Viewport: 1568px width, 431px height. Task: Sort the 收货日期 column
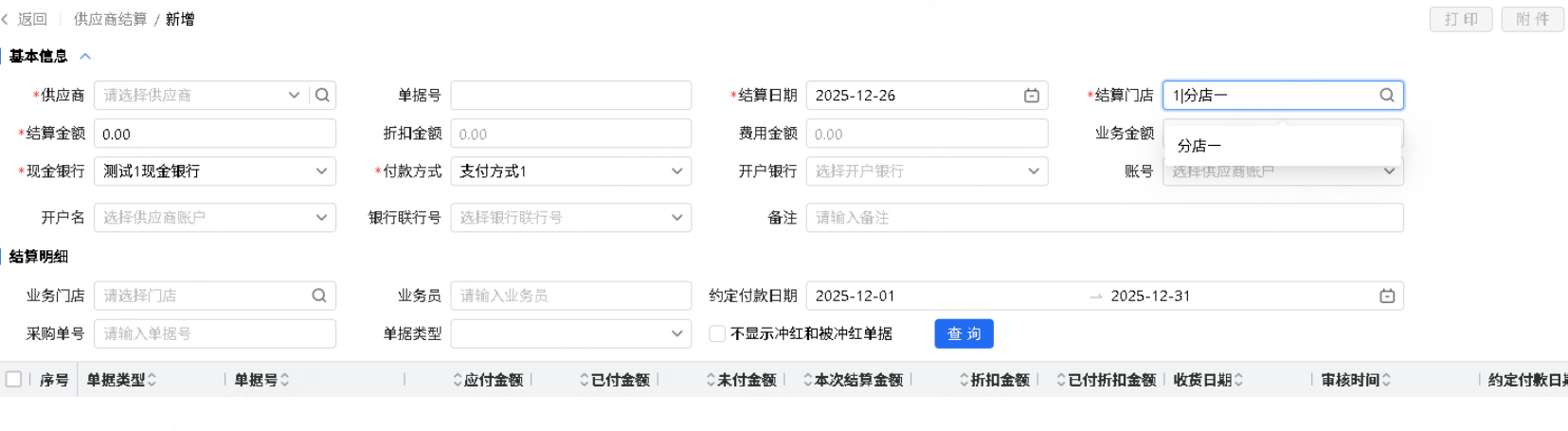pyautogui.click(x=1238, y=380)
